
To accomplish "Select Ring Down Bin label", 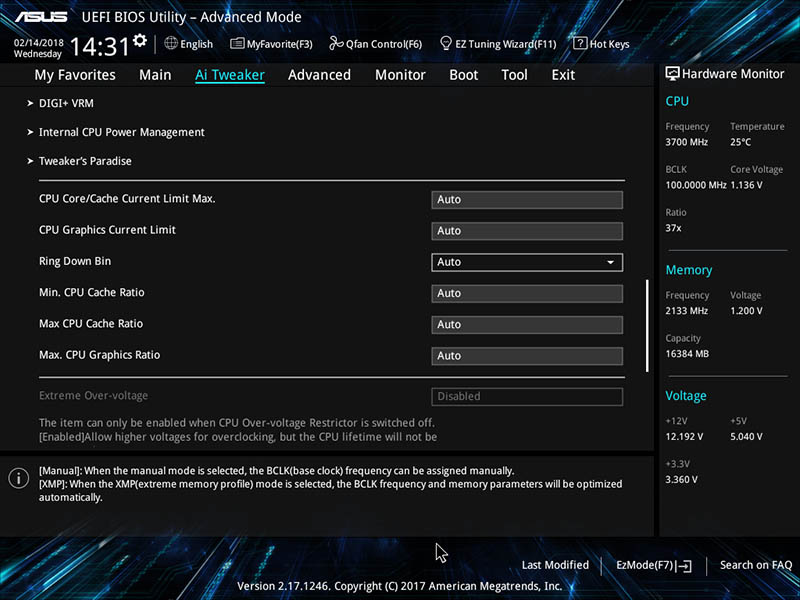I will (75, 261).
